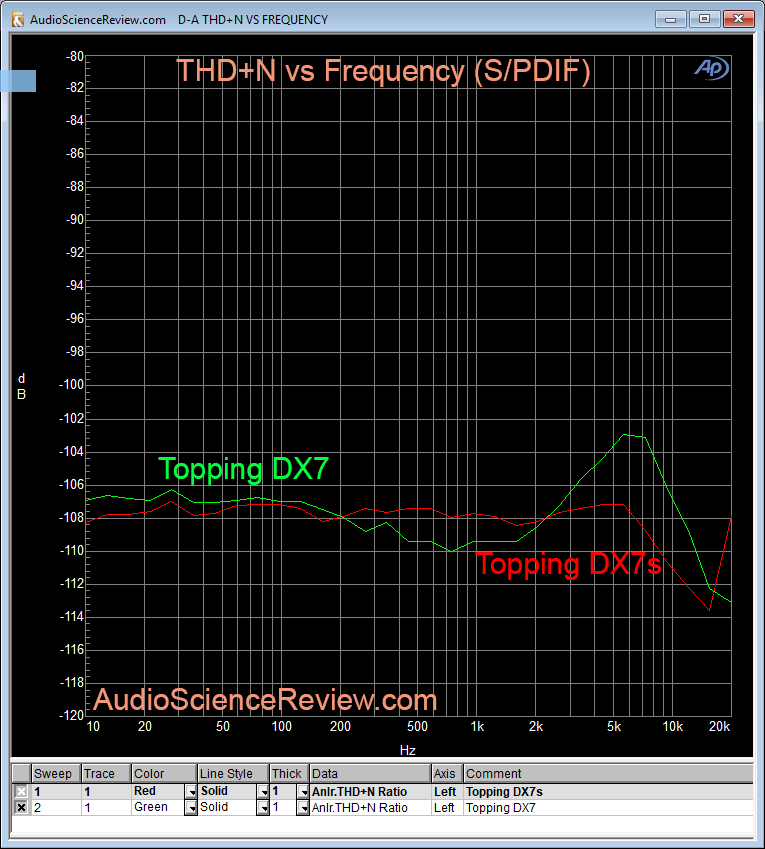Image resolution: width=765 pixels, height=849 pixels.
Task: Click the Comment column header
Action: pyautogui.click(x=609, y=773)
